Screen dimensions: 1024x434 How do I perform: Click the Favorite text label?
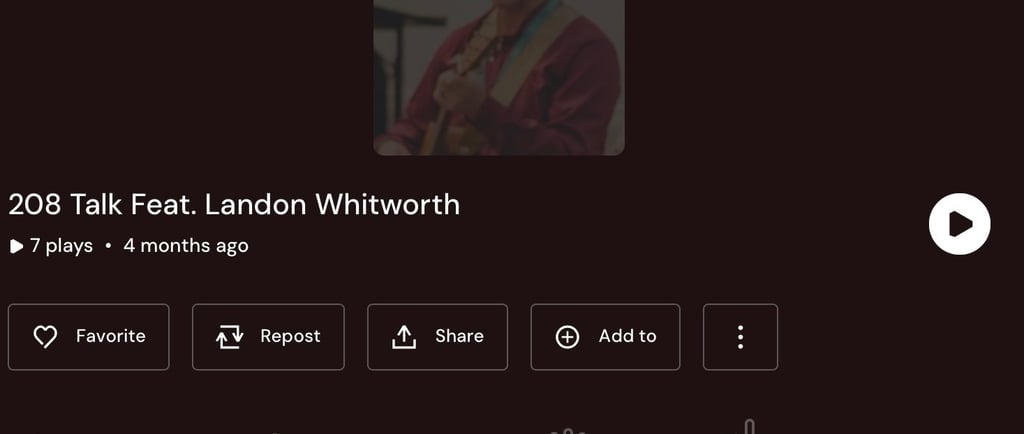pyautogui.click(x=110, y=336)
